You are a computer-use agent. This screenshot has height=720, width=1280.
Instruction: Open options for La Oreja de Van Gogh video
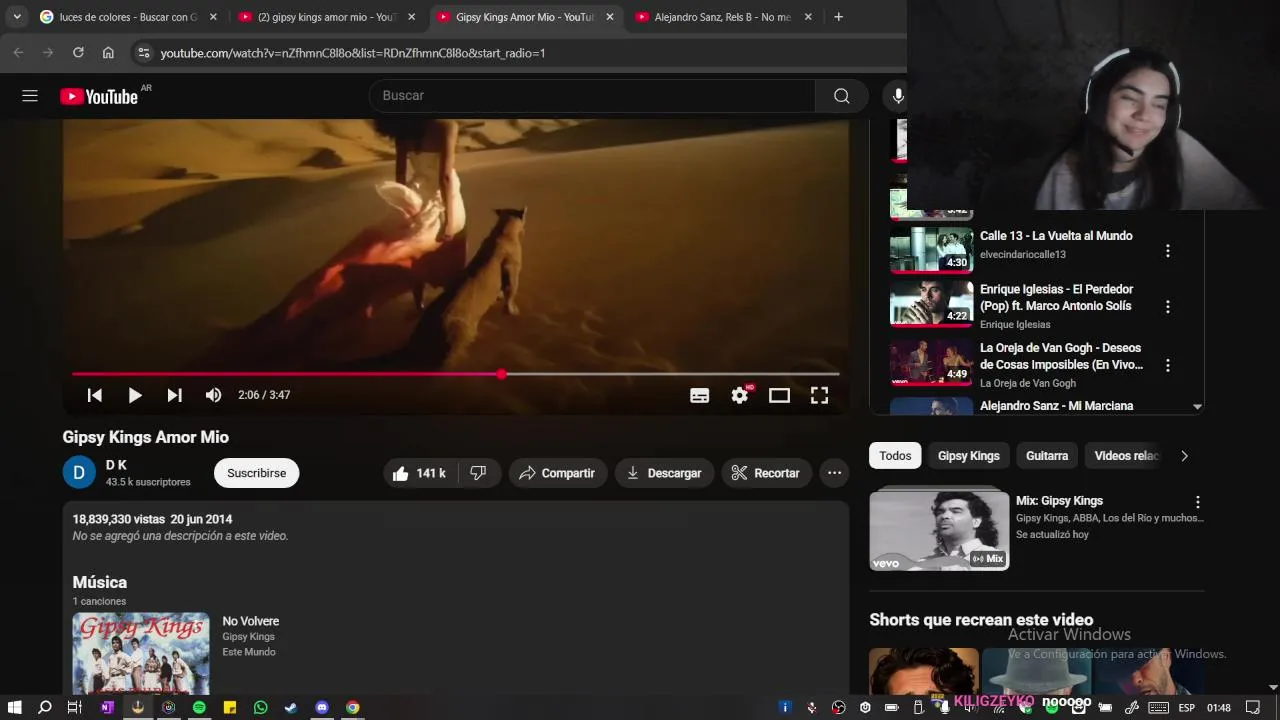point(1167,366)
